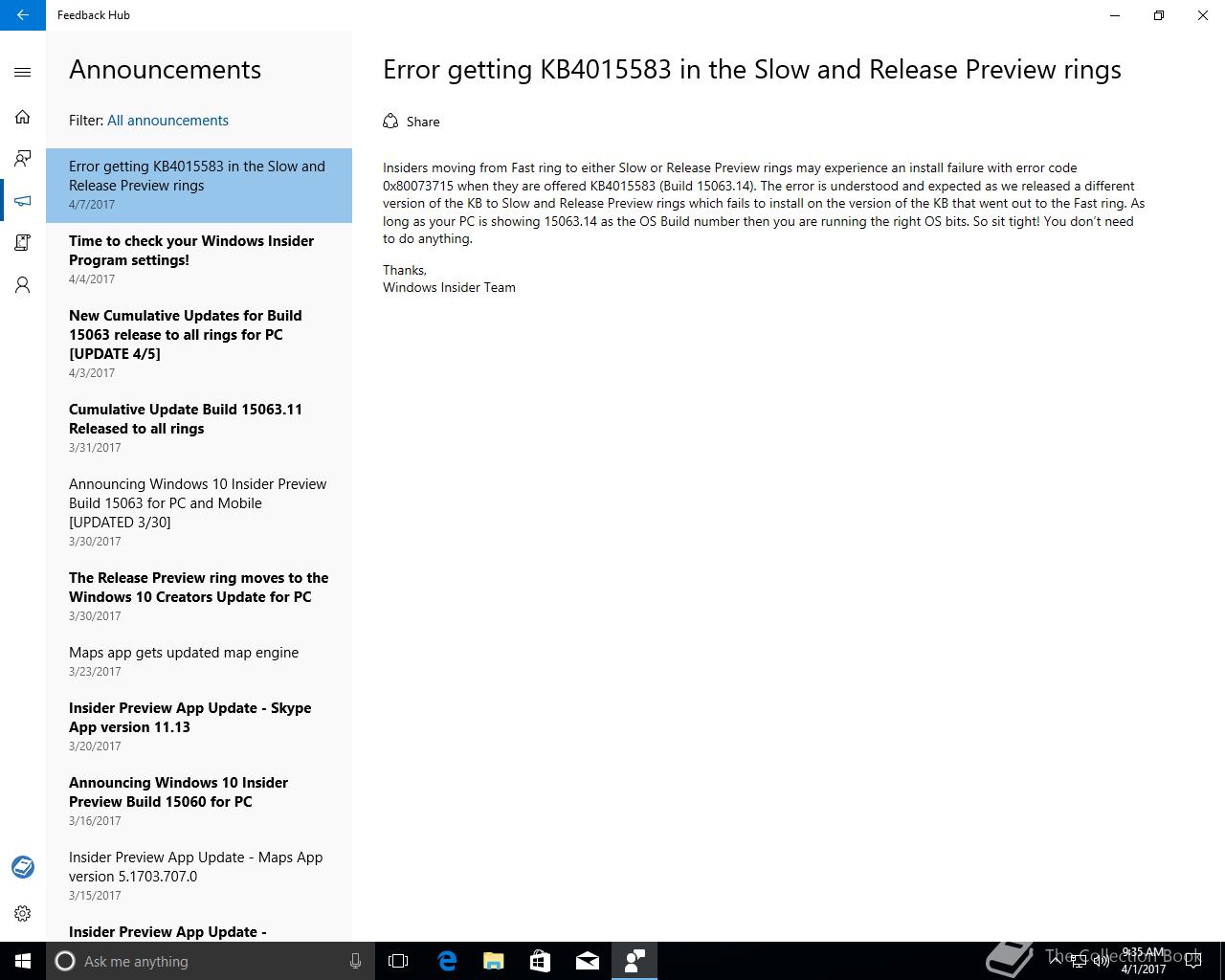Click the Share label text
Viewport: 1225px width, 980px height.
[x=423, y=122]
